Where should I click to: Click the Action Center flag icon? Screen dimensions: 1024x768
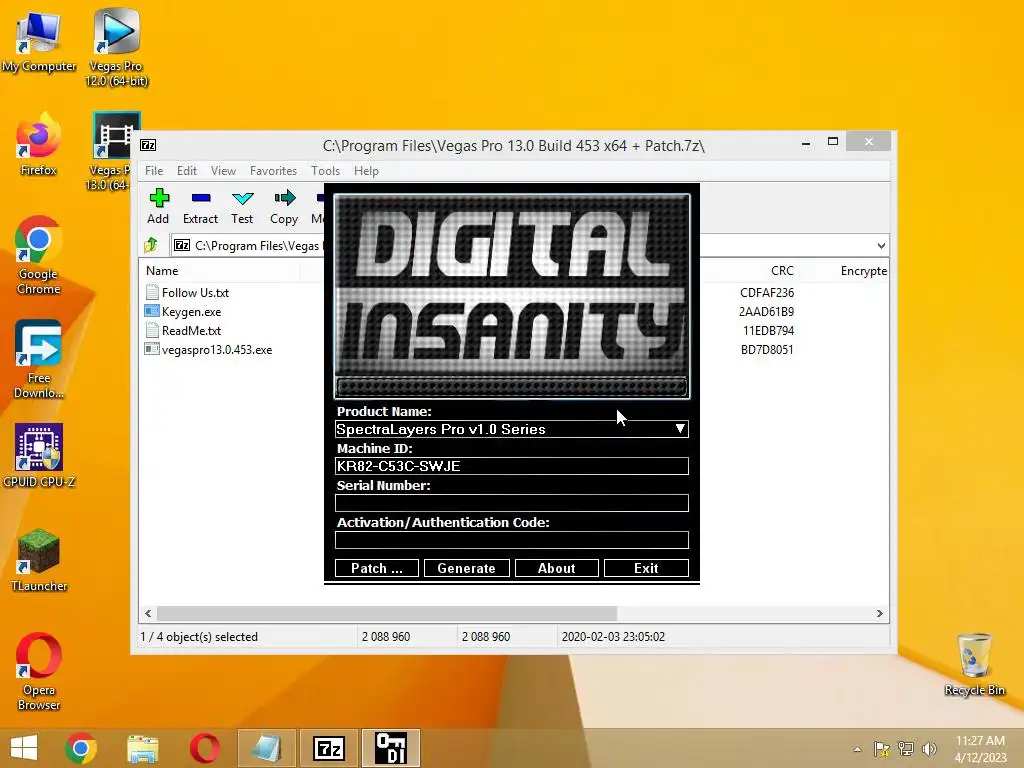(x=882, y=748)
